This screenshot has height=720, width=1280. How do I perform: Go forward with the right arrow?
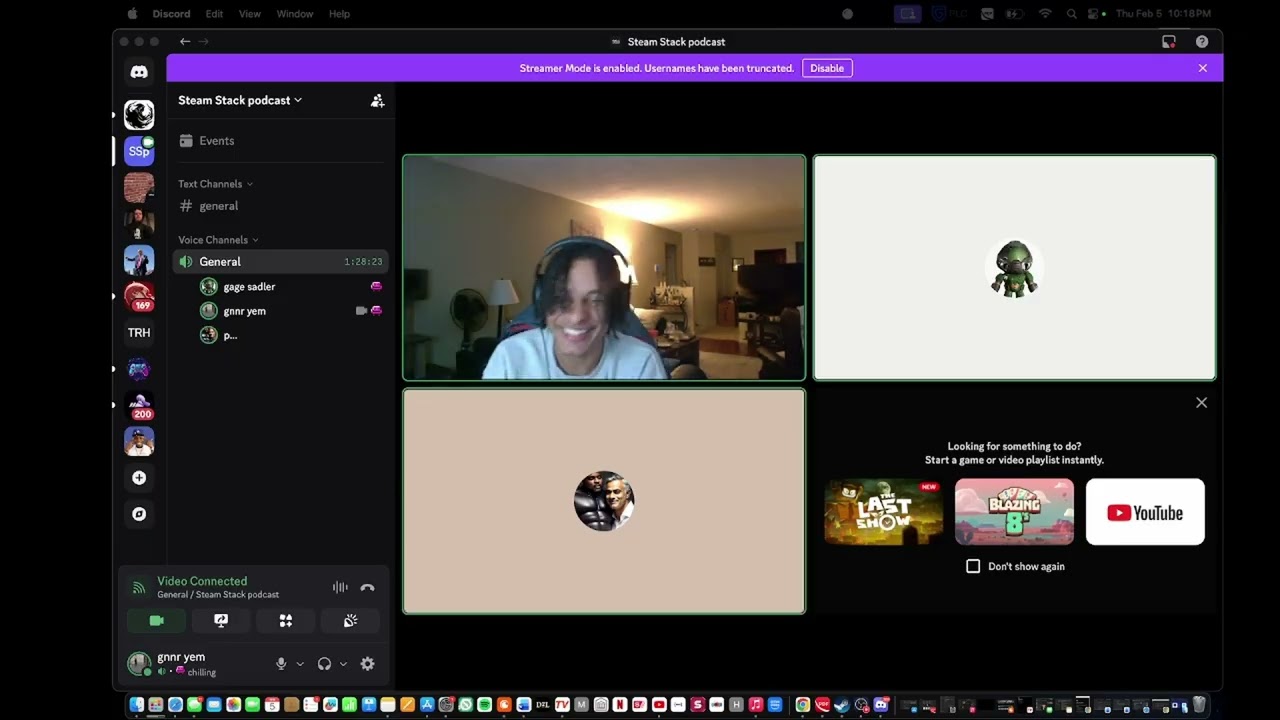click(204, 42)
